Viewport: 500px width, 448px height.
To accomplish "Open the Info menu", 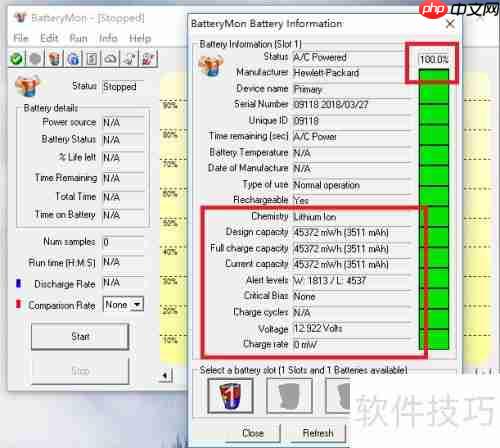I will pyautogui.click(x=108, y=38).
